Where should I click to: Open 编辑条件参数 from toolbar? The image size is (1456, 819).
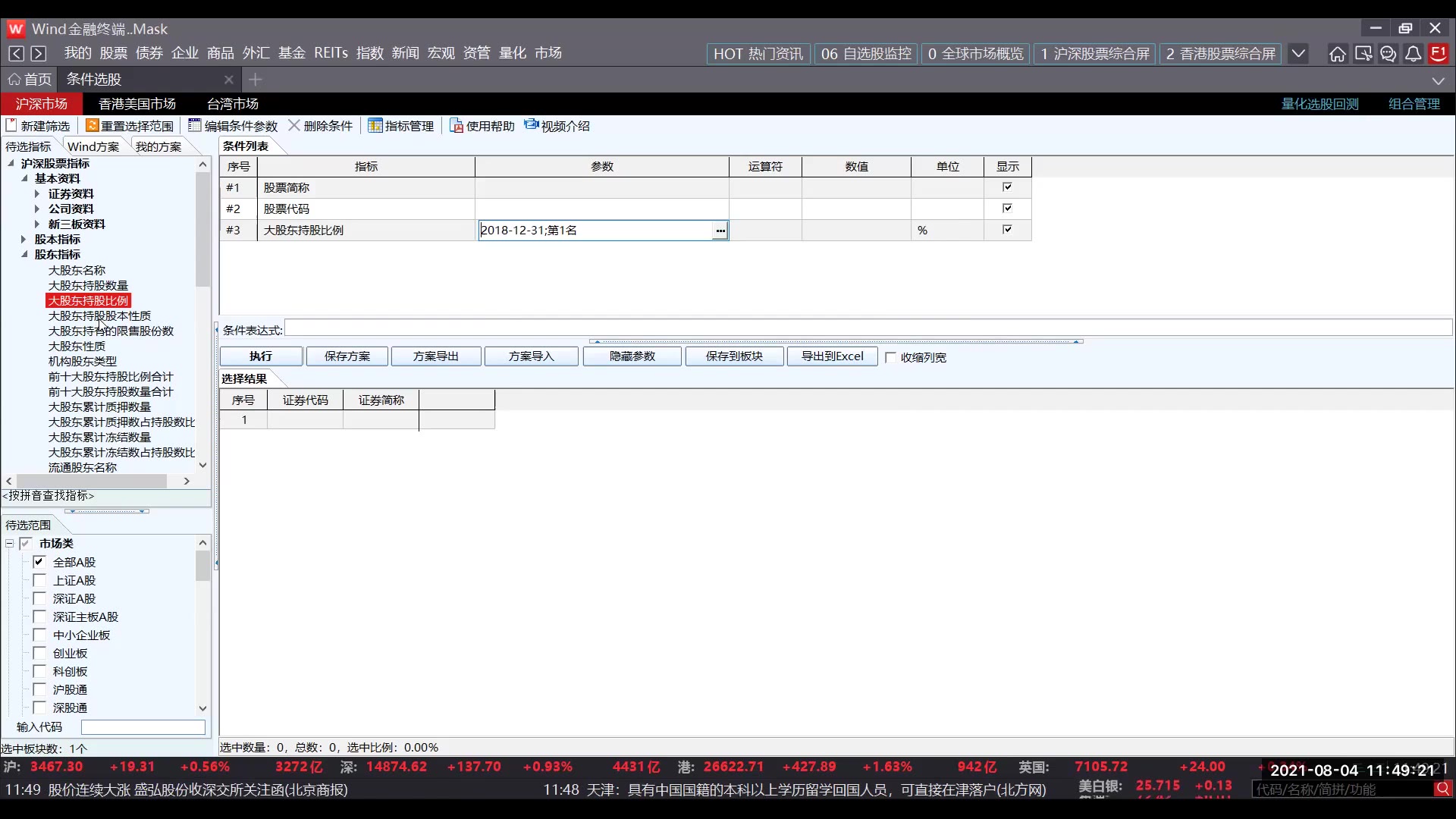coord(233,126)
